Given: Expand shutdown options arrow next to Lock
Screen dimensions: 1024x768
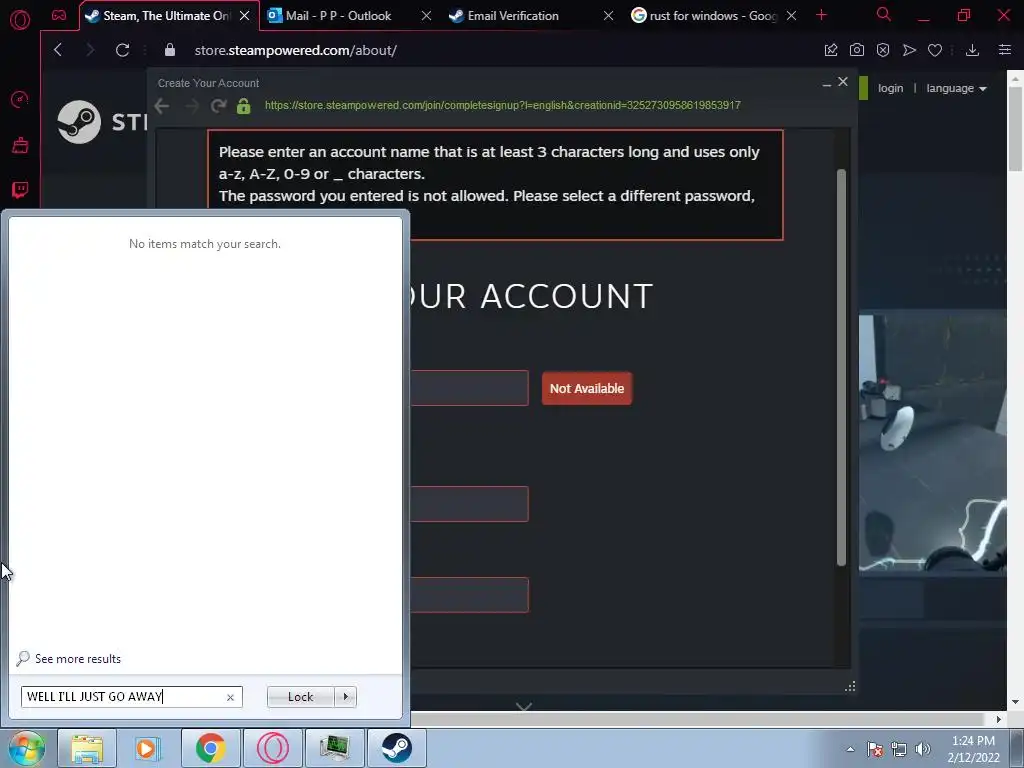Looking at the screenshot, I should pos(345,697).
